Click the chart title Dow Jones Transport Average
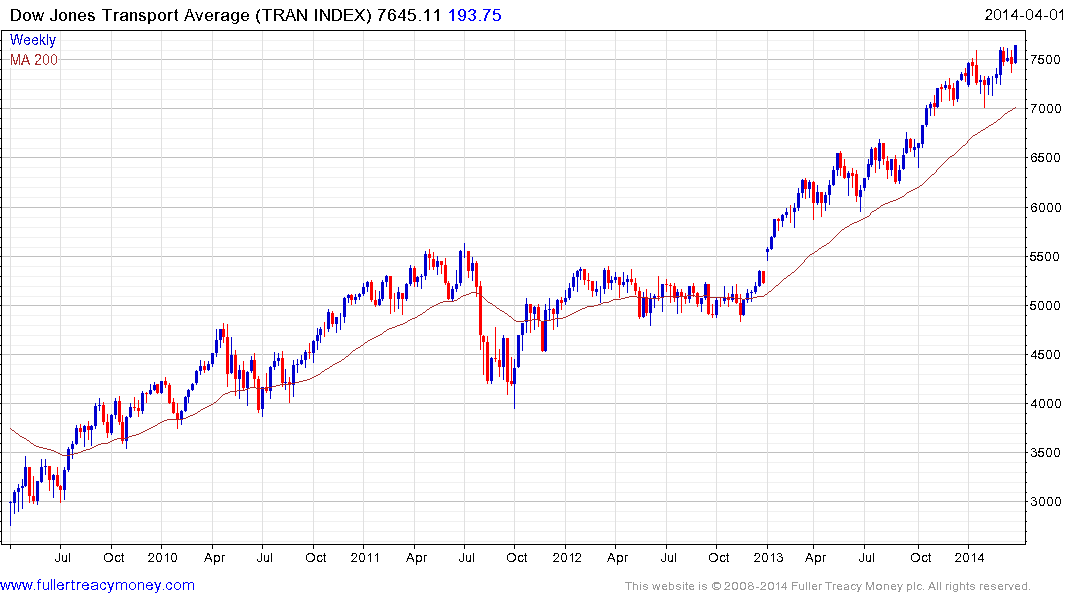The height and width of the screenshot is (600, 1075). [x=130, y=15]
